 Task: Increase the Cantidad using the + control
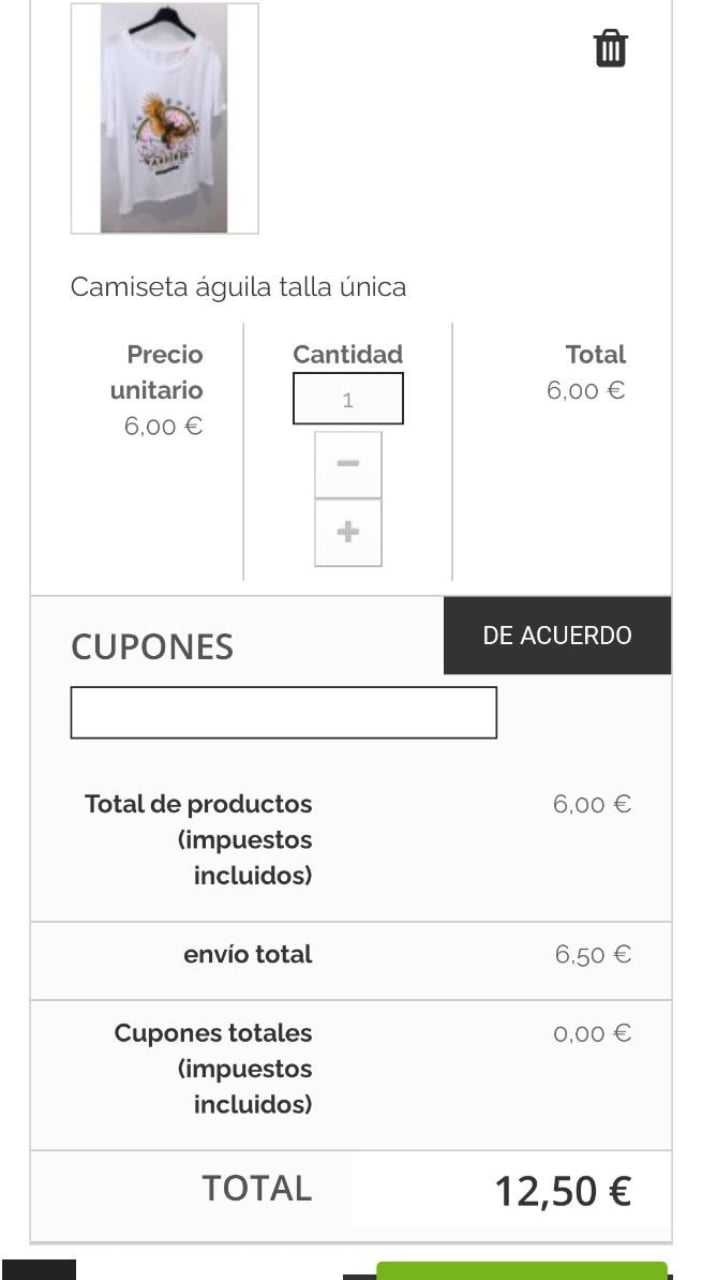click(348, 531)
